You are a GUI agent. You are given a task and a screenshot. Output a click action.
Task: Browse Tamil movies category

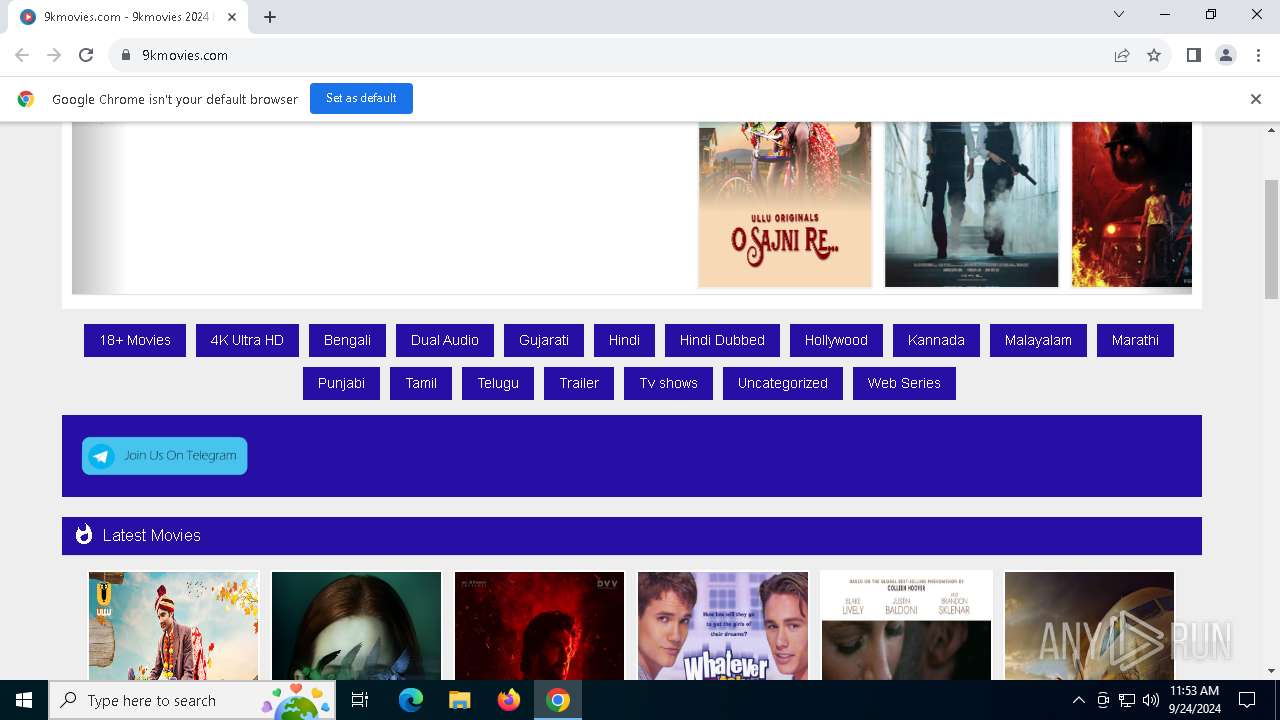[421, 383]
